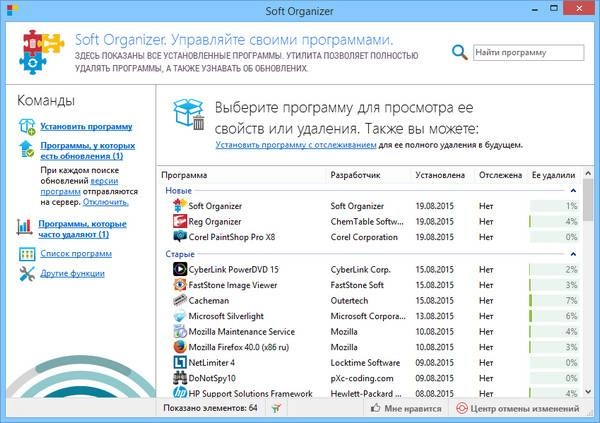The image size is (600, 423).
Task: Click the Locktime Software developer cell
Action: pyautogui.click(x=365, y=363)
